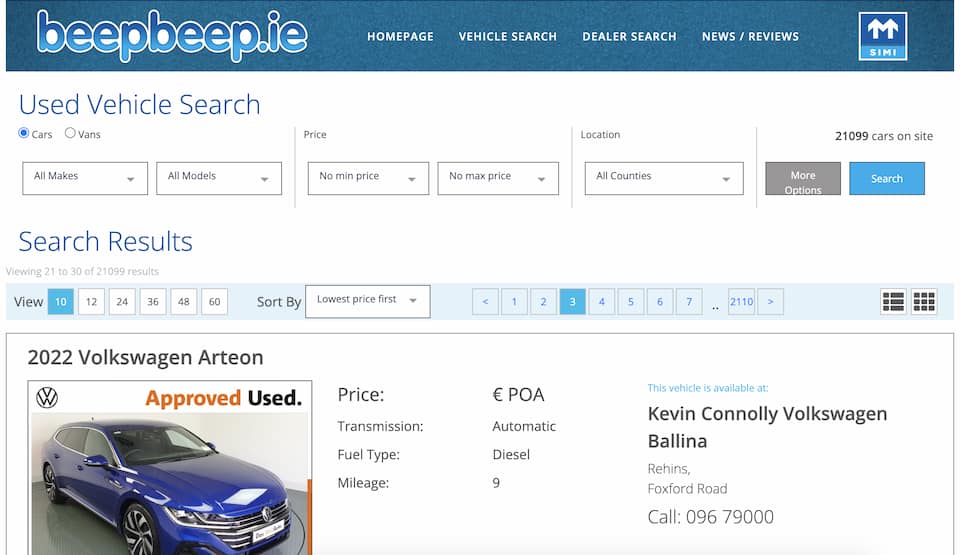960x555 pixels.
Task: Click the More Options button
Action: tap(802, 179)
